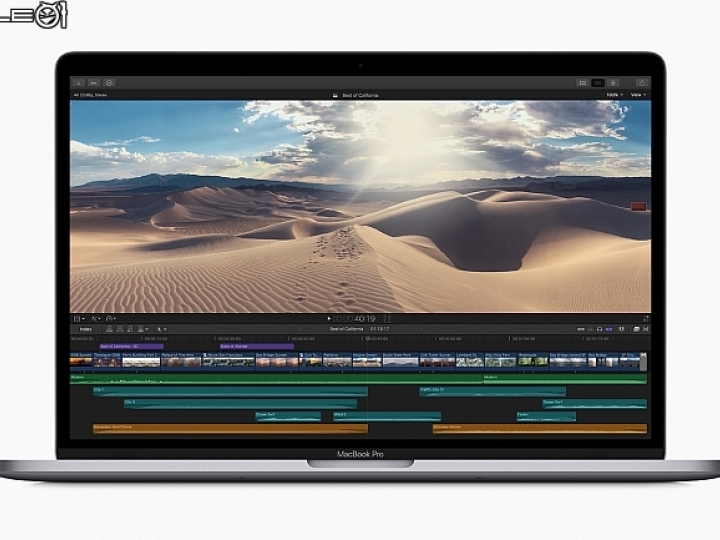This screenshot has height=540, width=720.
Task: Open the retime speedometer dropdown
Action: pyautogui.click(x=111, y=318)
